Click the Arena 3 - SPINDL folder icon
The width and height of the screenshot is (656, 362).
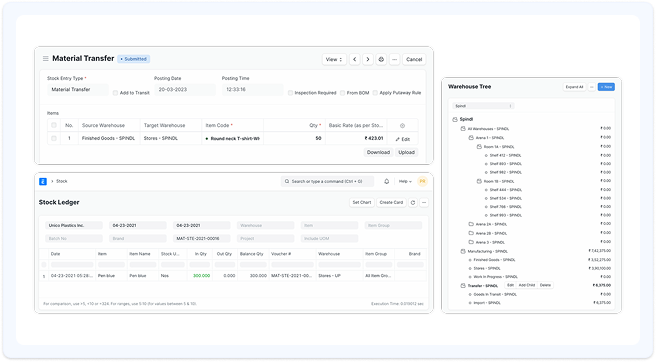coord(471,242)
